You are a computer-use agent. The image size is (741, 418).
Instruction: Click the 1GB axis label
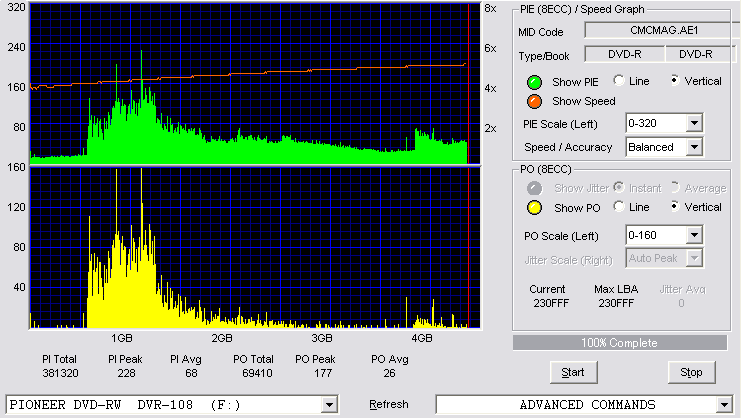click(x=122, y=338)
